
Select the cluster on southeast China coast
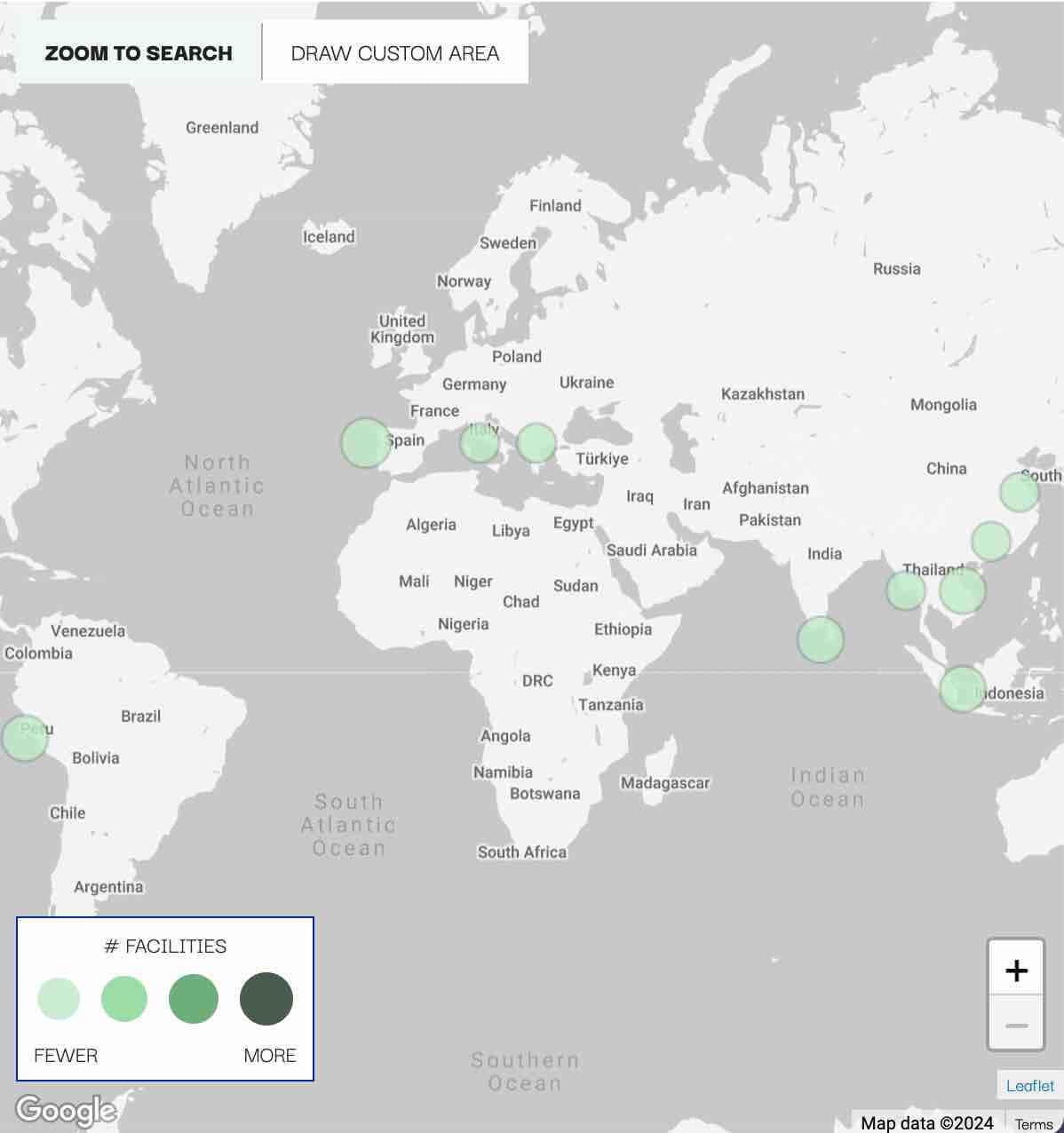990,541
